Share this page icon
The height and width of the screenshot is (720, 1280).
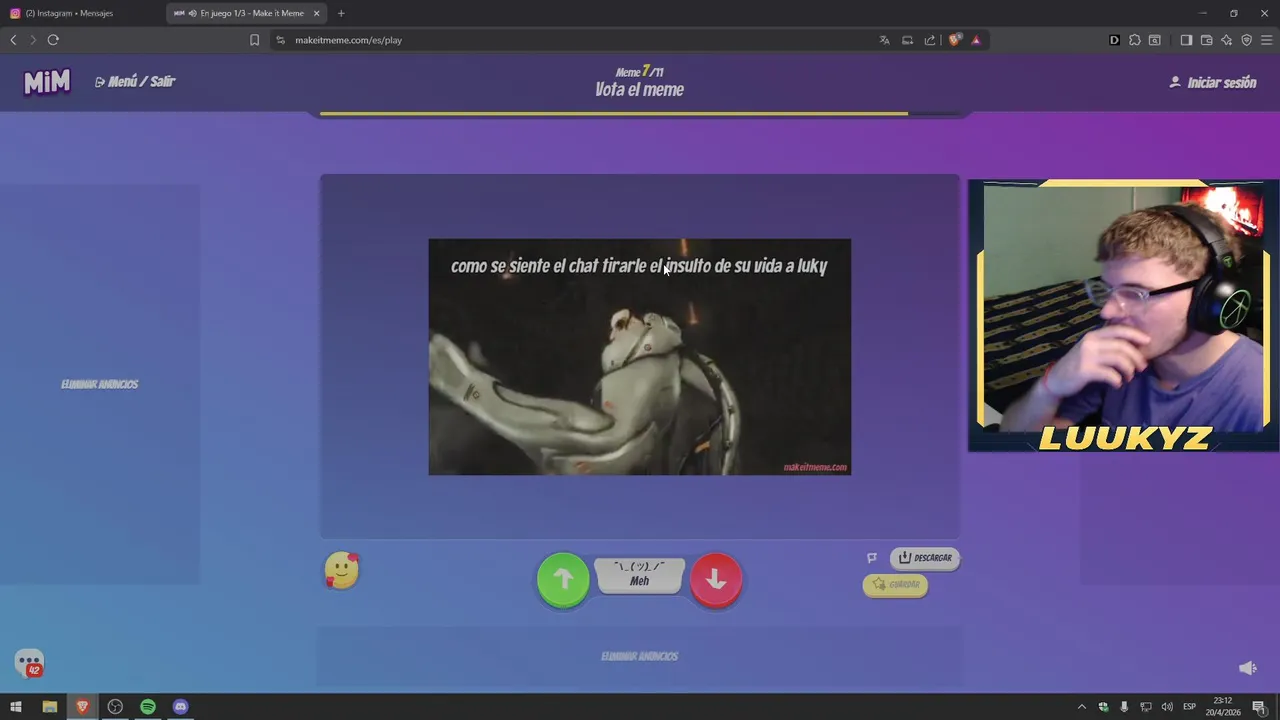[x=930, y=40]
